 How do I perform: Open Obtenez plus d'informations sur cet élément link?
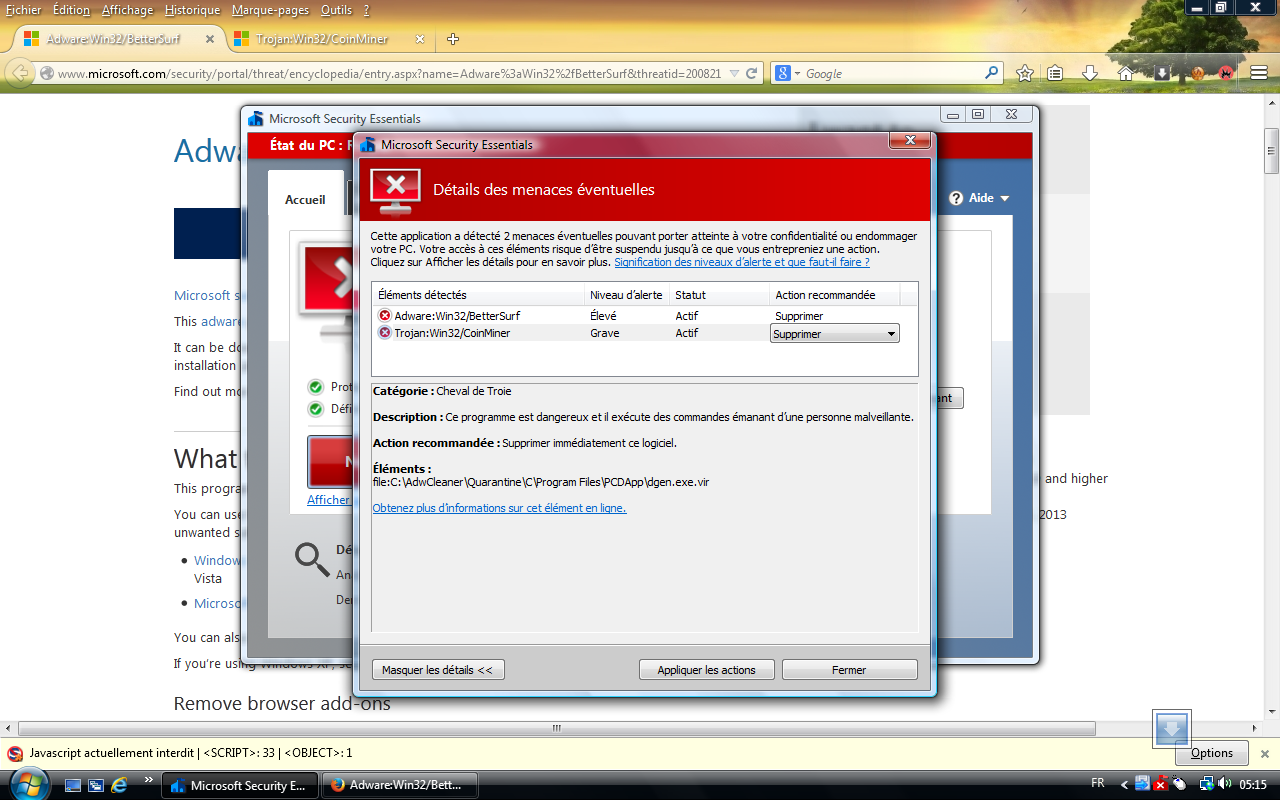(499, 508)
